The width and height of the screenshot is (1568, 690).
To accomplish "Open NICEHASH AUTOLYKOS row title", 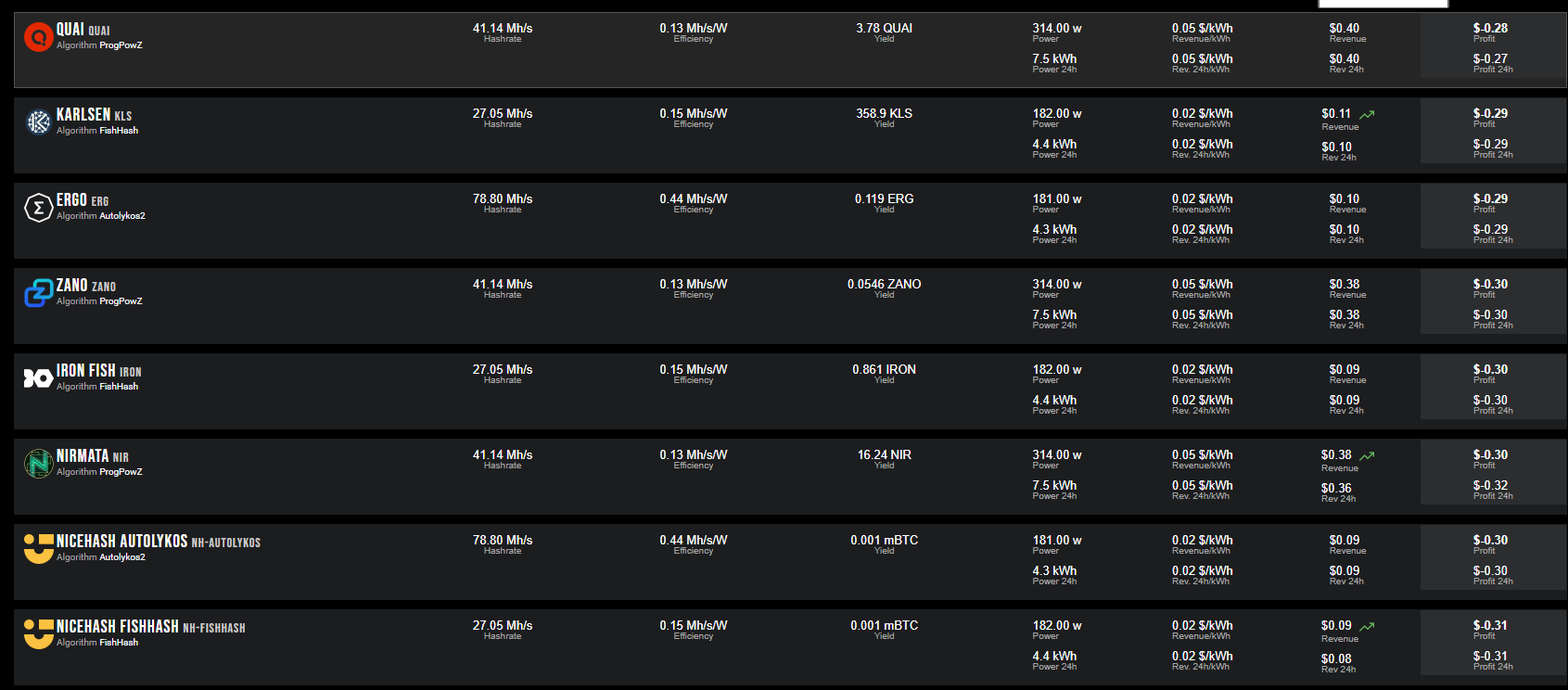I will [x=158, y=542].
